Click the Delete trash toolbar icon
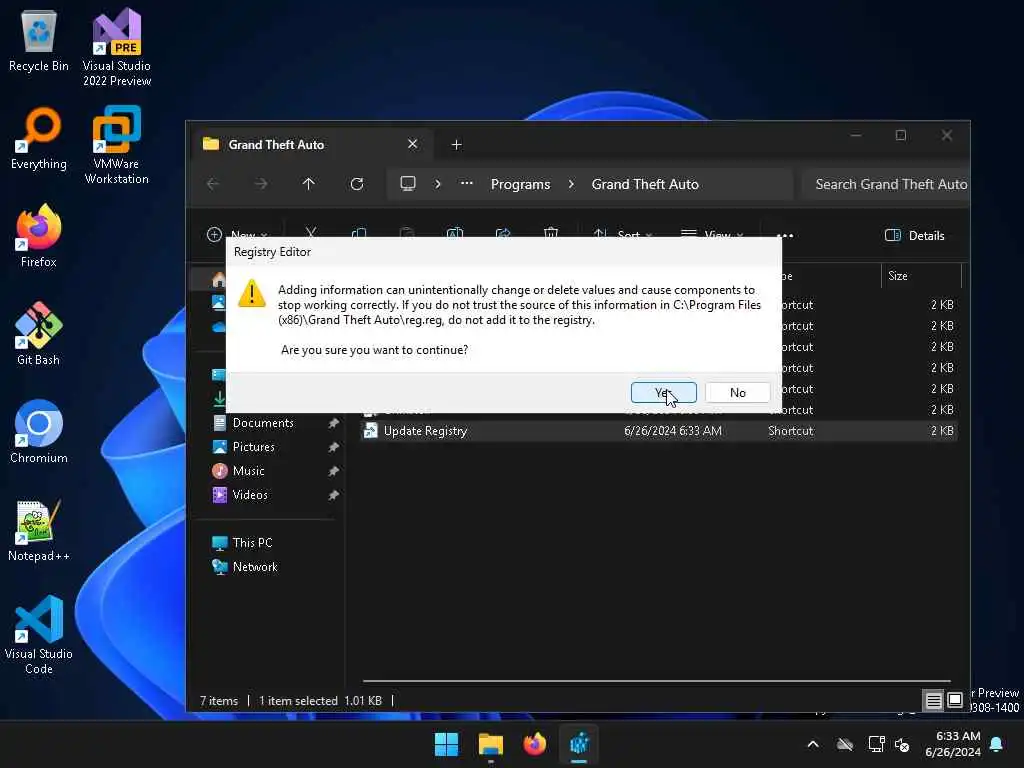Screen dimensions: 1024x768 click(x=551, y=234)
